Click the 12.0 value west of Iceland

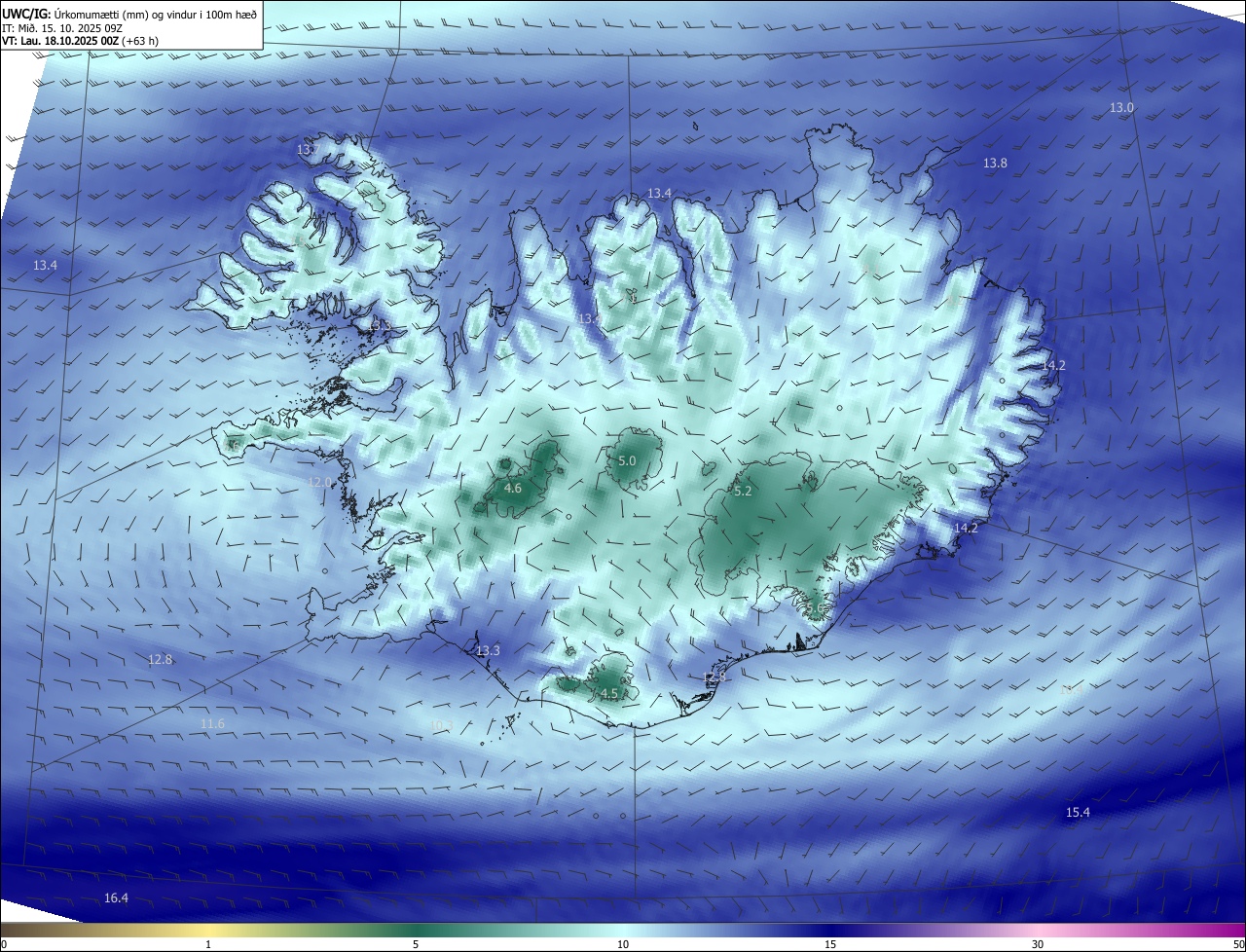[319, 482]
